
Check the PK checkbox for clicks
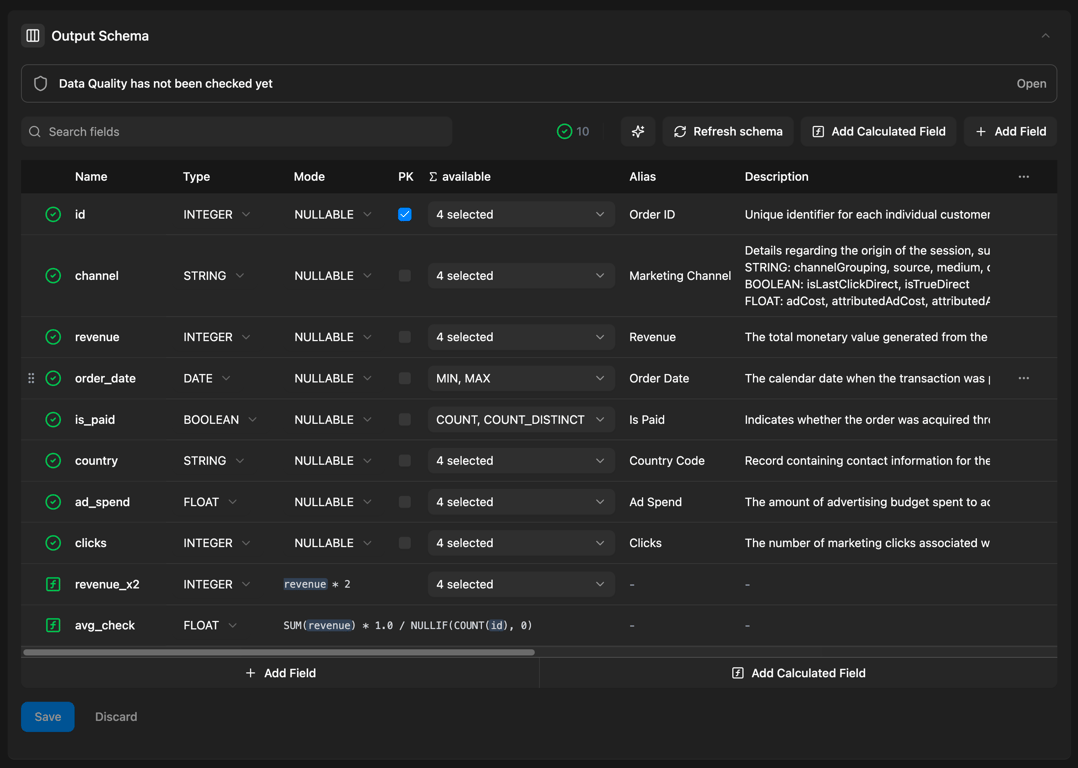click(x=405, y=543)
